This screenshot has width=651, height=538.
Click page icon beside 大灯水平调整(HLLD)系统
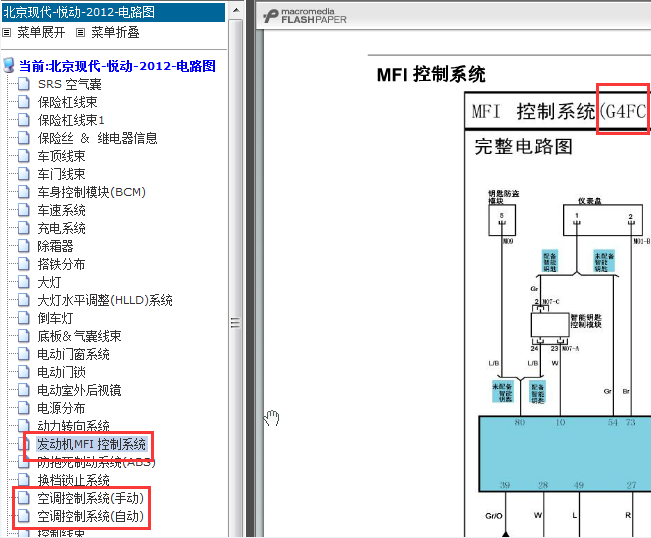(x=24, y=300)
